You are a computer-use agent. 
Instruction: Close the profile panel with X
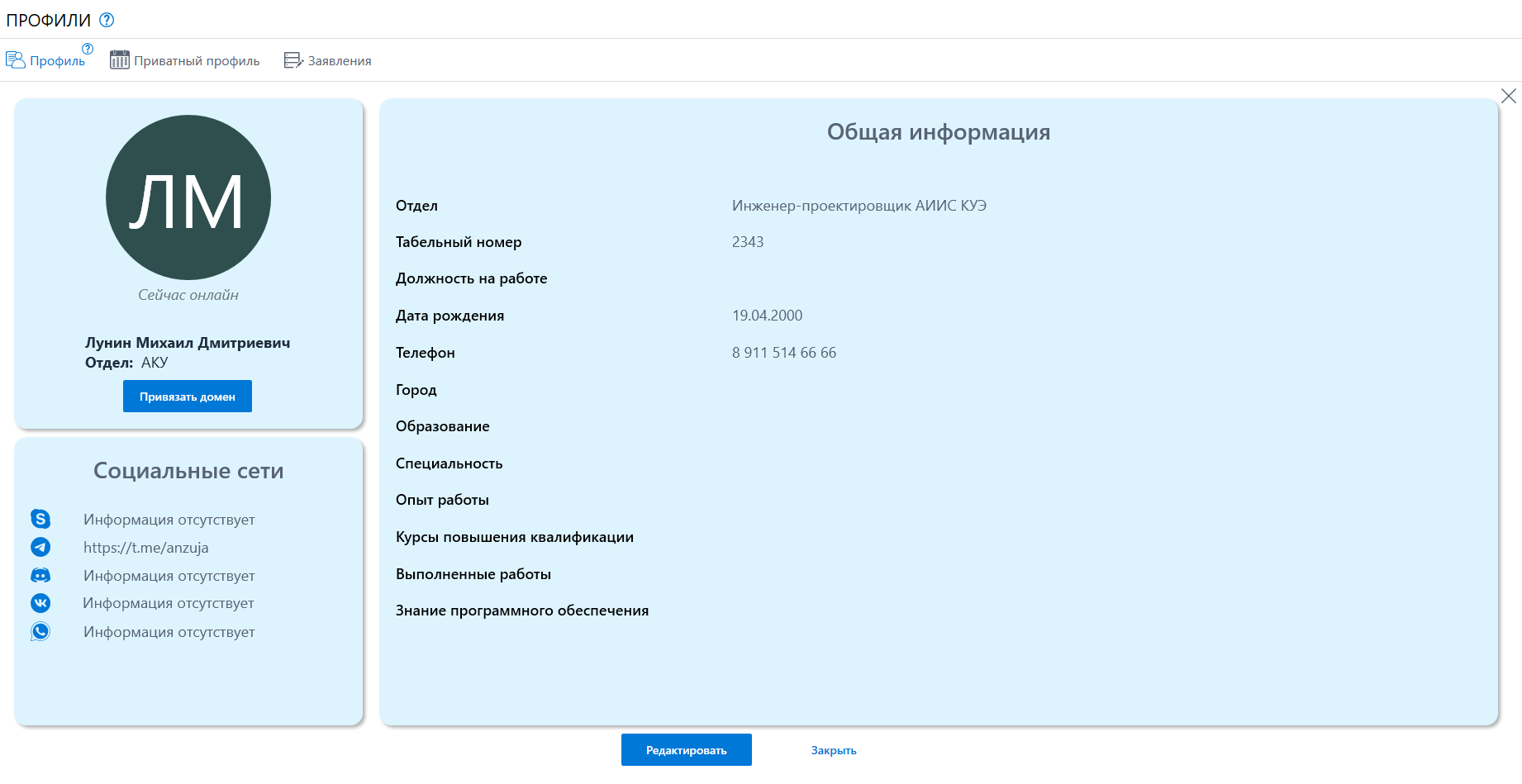coord(1509,96)
